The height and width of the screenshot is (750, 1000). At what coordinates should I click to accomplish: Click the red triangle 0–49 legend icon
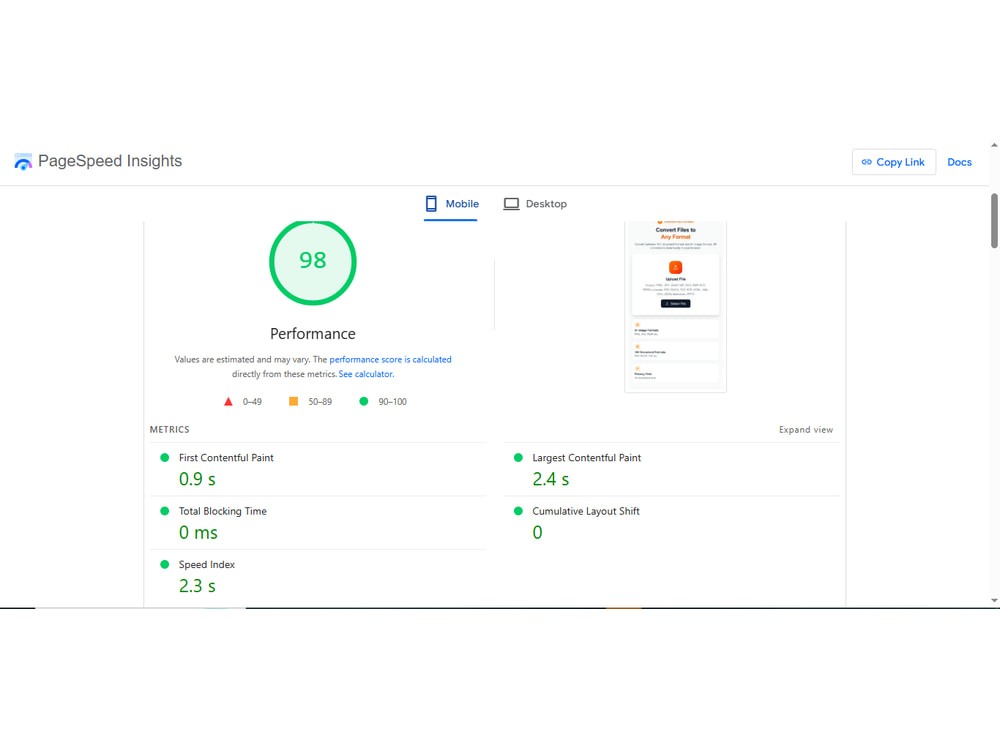[x=228, y=402]
